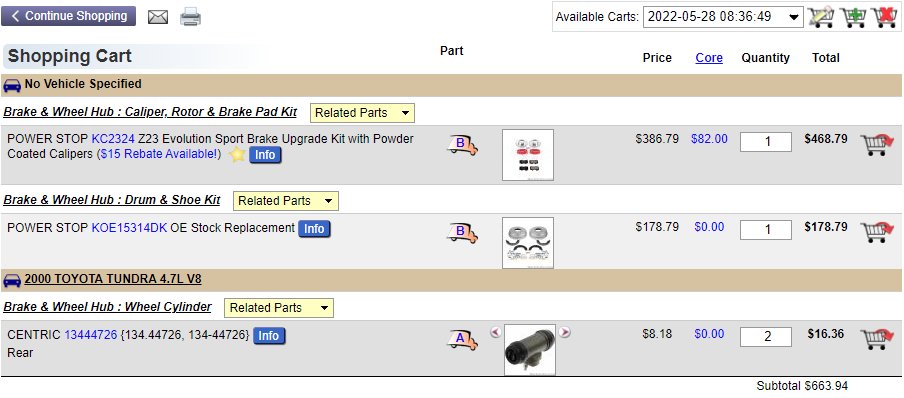
Task: Click the KC2324 brake kit thumbnail
Action: click(528, 155)
